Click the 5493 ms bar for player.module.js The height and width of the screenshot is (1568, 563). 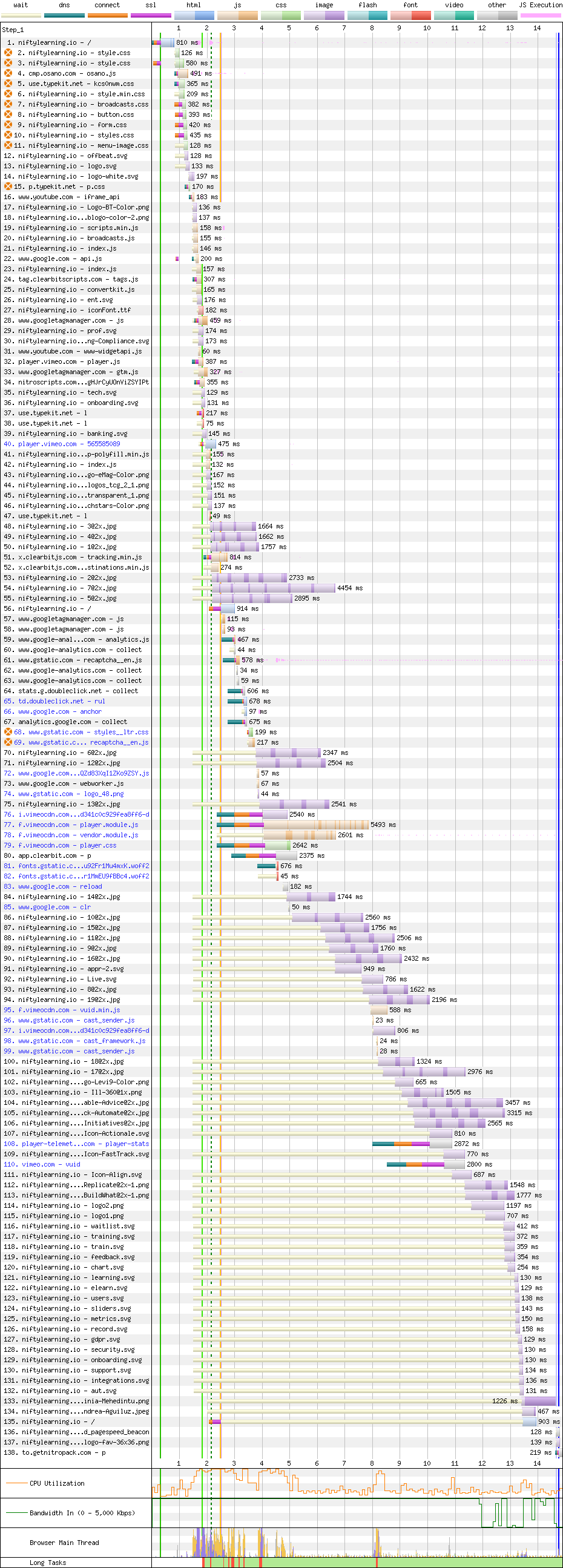tap(317, 825)
